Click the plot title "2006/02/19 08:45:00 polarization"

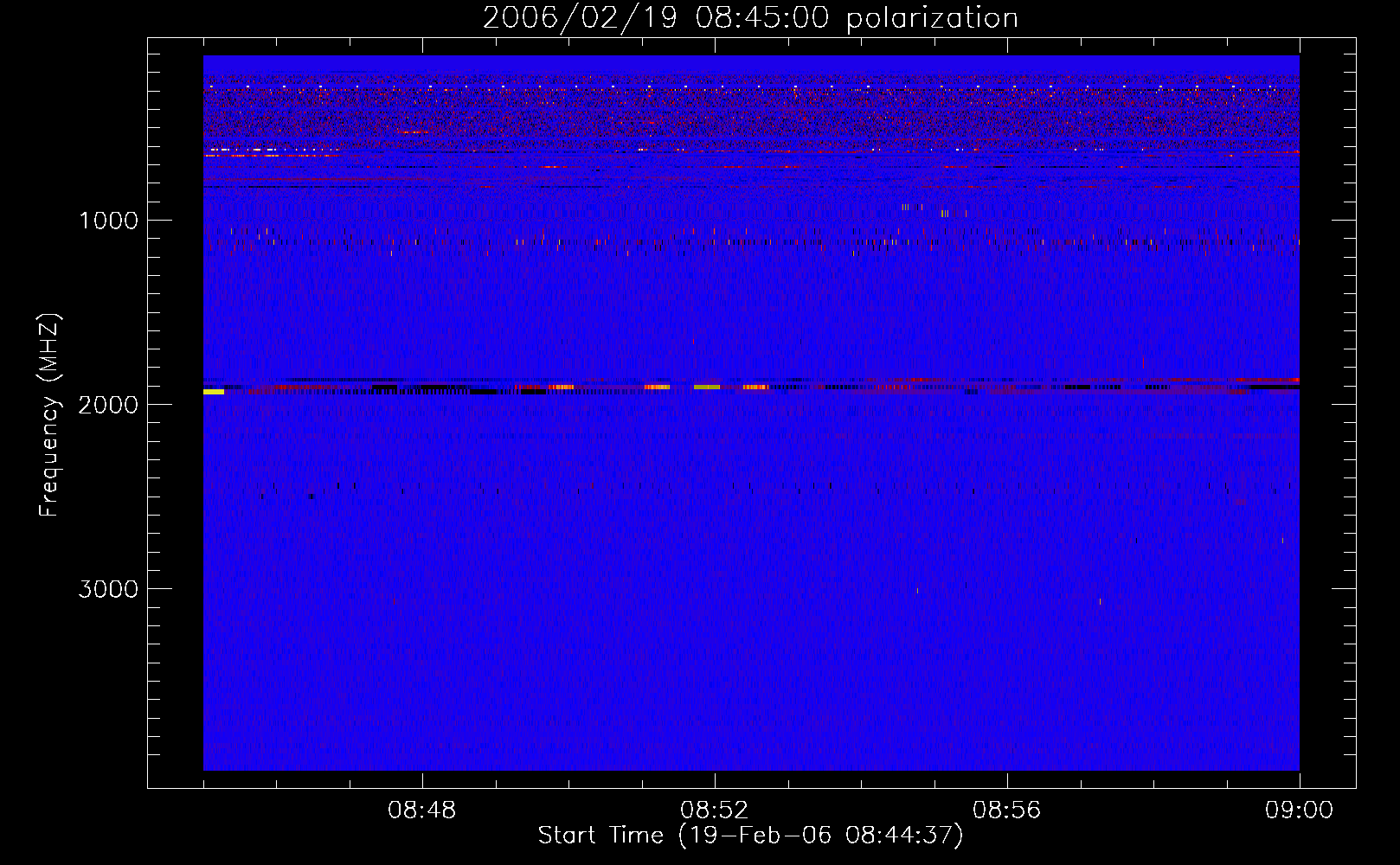coord(750,18)
